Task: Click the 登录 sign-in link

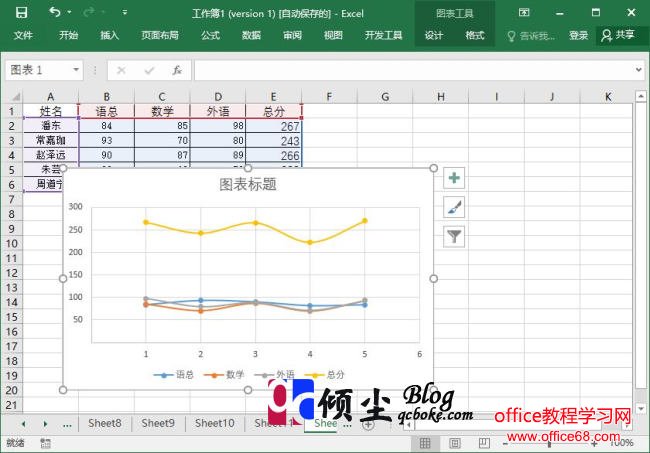Action: (578, 36)
